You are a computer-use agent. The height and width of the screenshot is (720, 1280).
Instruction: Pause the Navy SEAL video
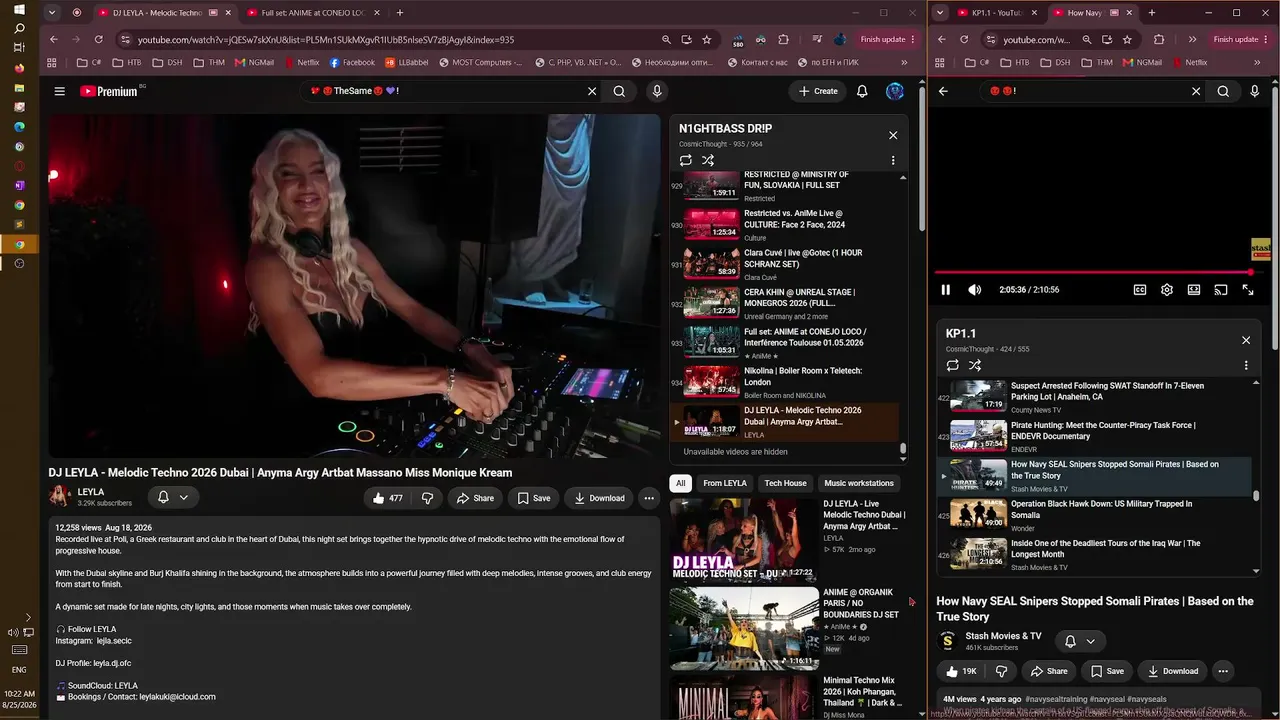pyautogui.click(x=945, y=290)
